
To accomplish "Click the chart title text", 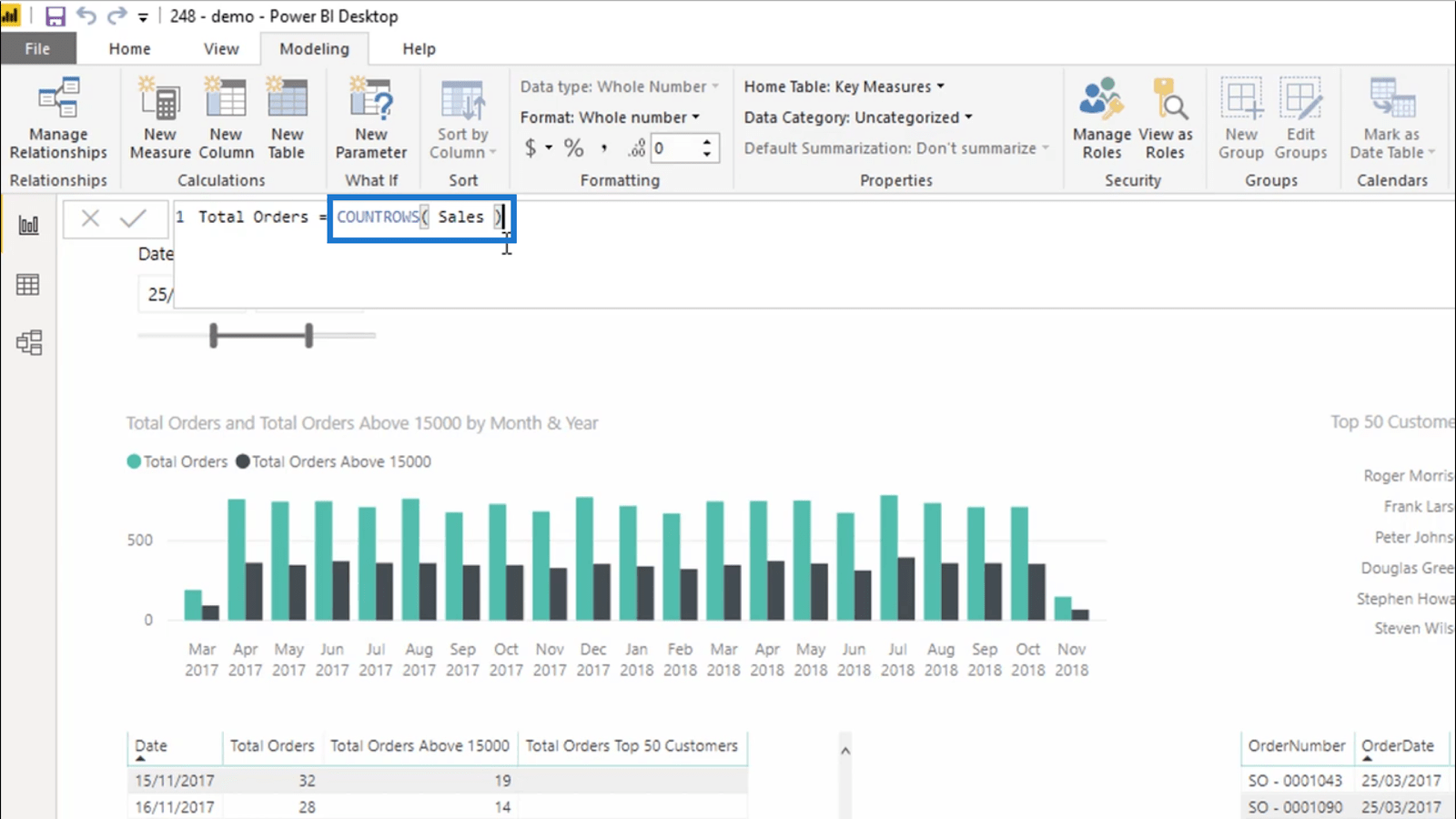I will pyautogui.click(x=362, y=423).
